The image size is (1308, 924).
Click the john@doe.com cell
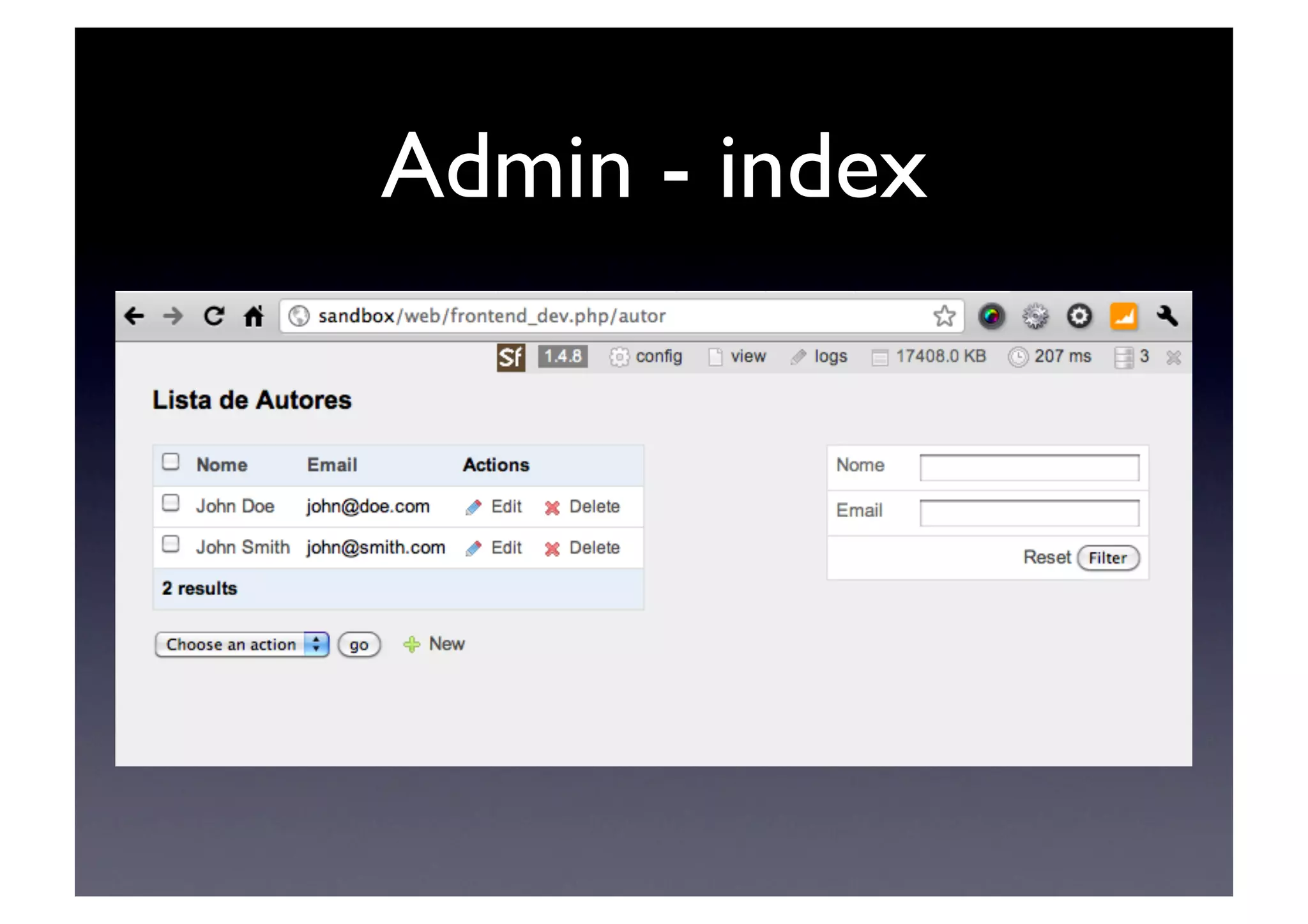tap(368, 506)
